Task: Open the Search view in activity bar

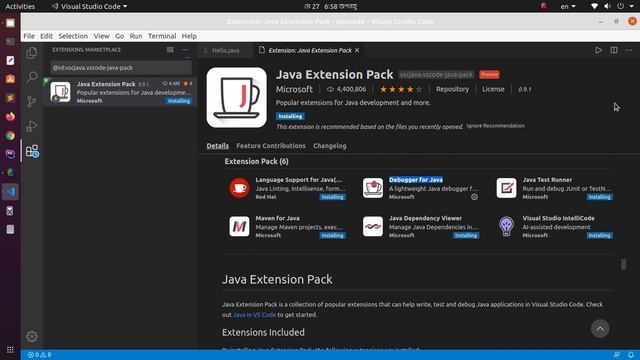Action: tap(32, 77)
